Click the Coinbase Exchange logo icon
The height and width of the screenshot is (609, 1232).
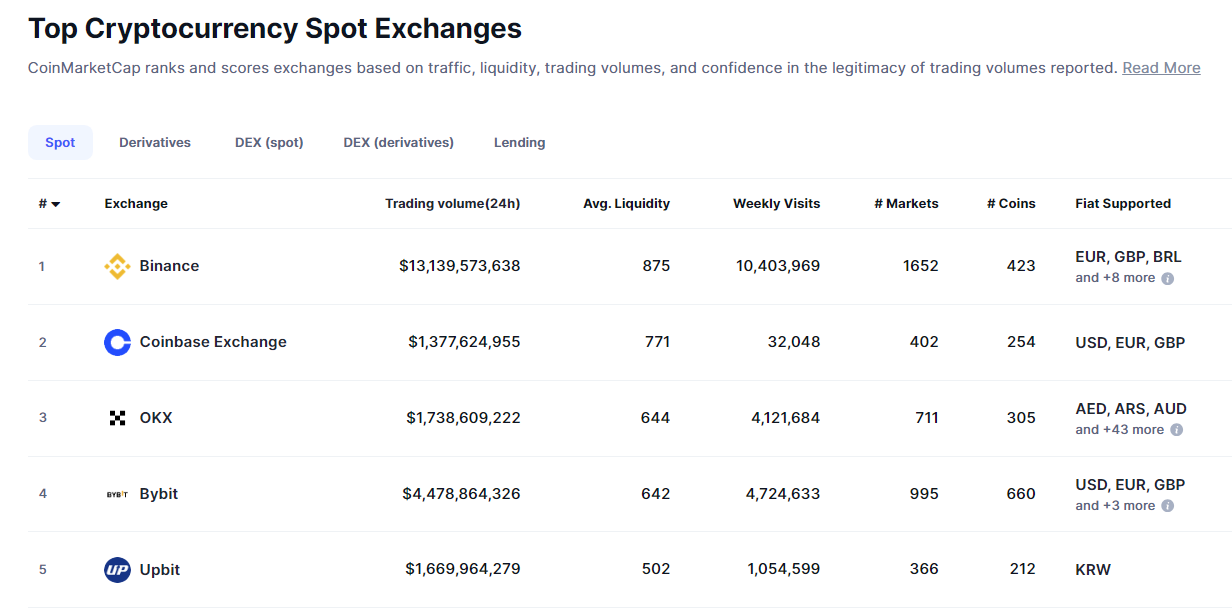click(117, 342)
